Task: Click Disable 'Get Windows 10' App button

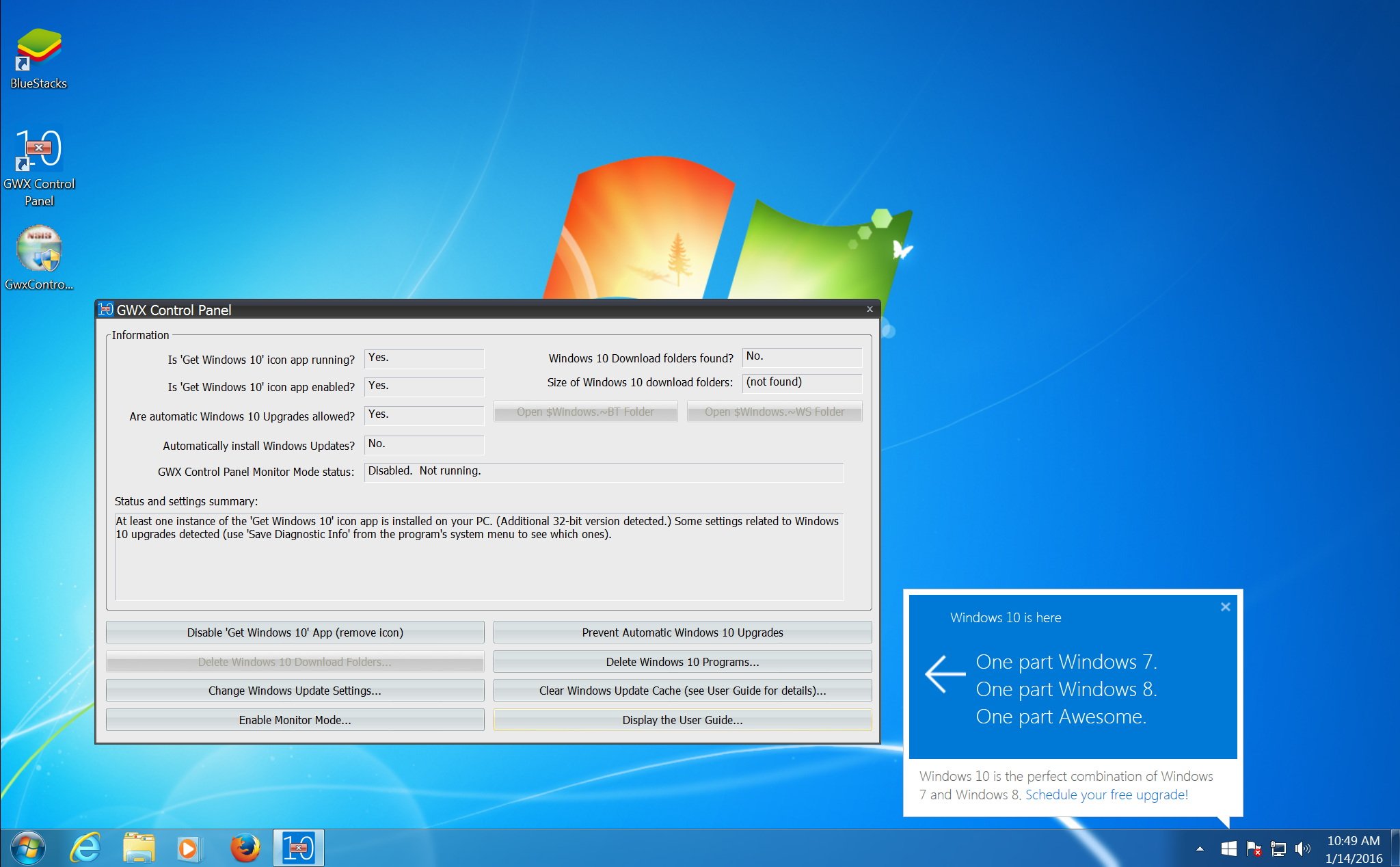Action: pyautogui.click(x=294, y=632)
